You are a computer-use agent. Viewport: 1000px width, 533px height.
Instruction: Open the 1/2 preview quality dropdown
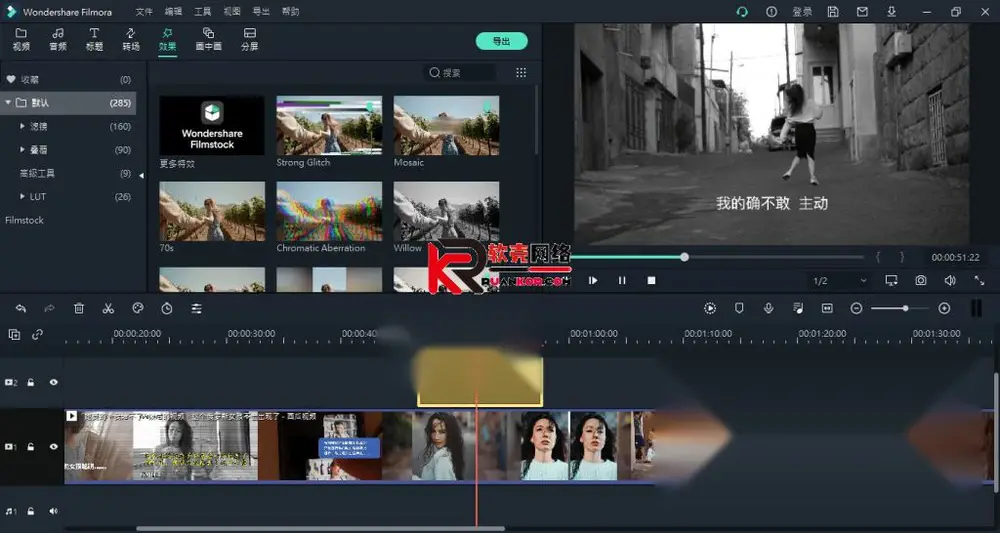839,281
